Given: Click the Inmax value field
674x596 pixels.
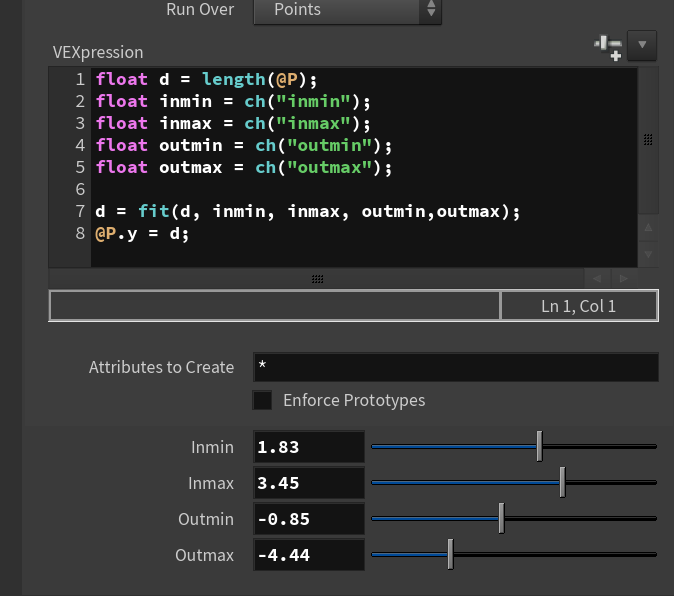Looking at the screenshot, I should click(309, 483).
